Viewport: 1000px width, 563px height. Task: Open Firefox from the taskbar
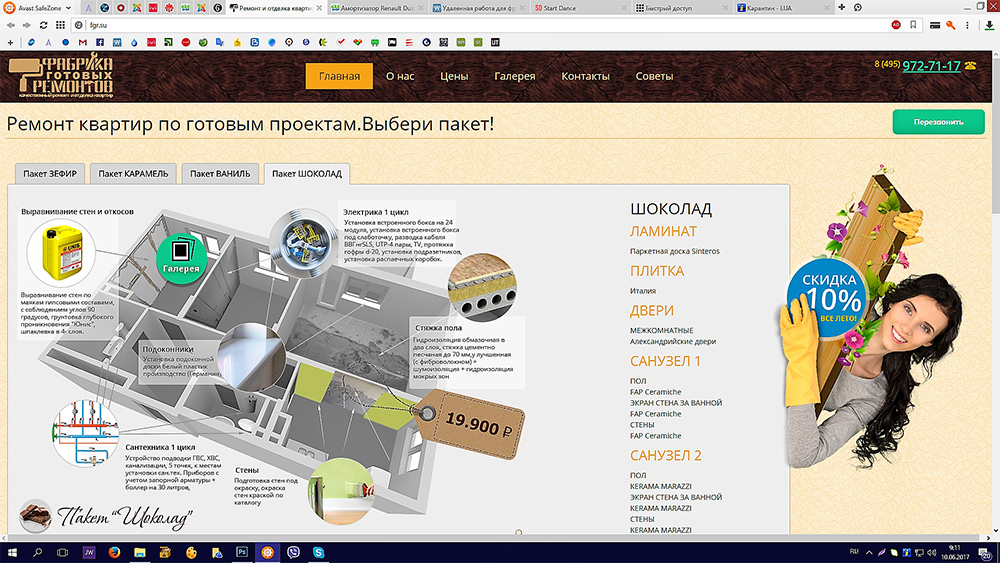(113, 551)
